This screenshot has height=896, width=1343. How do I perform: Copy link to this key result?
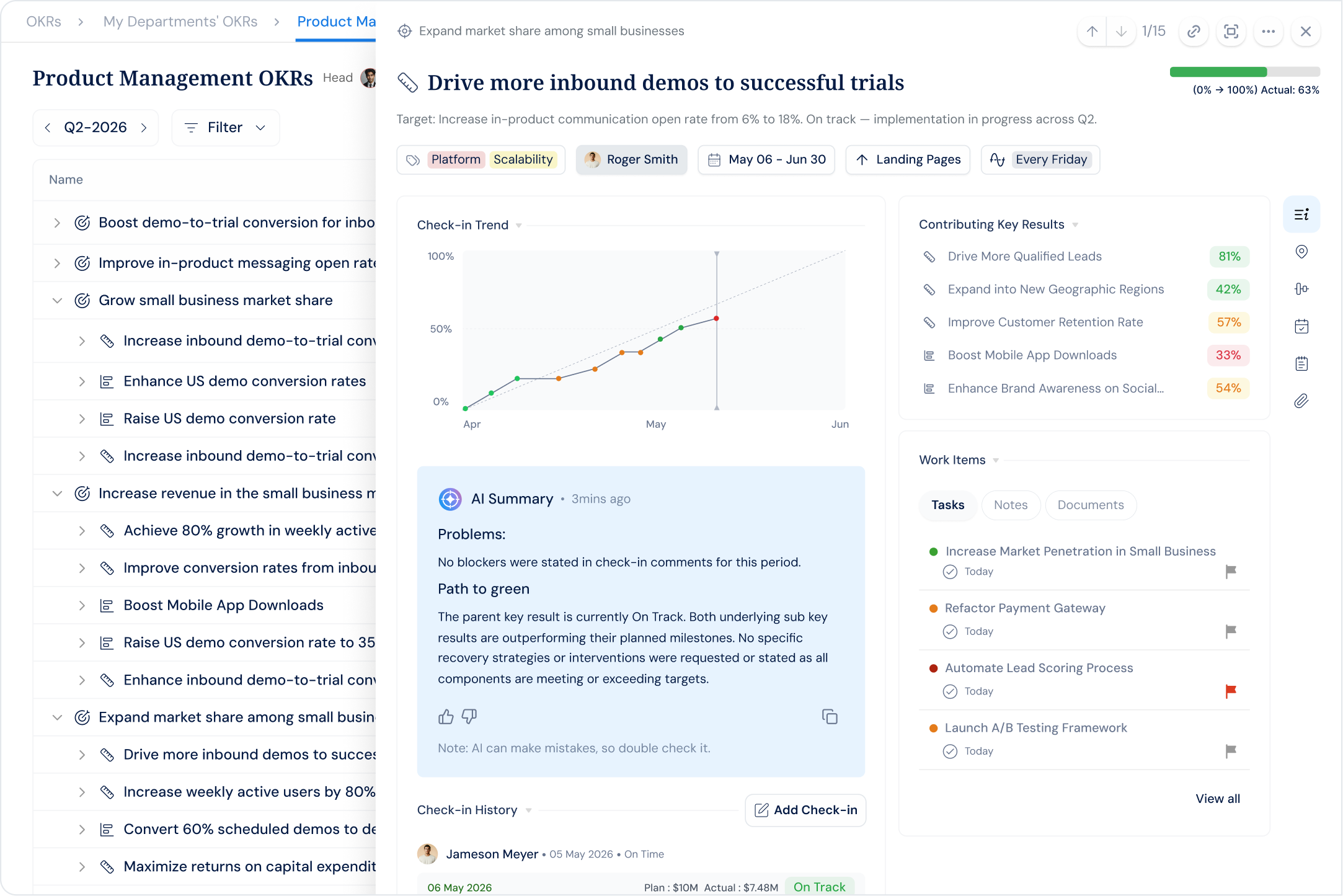[1194, 32]
